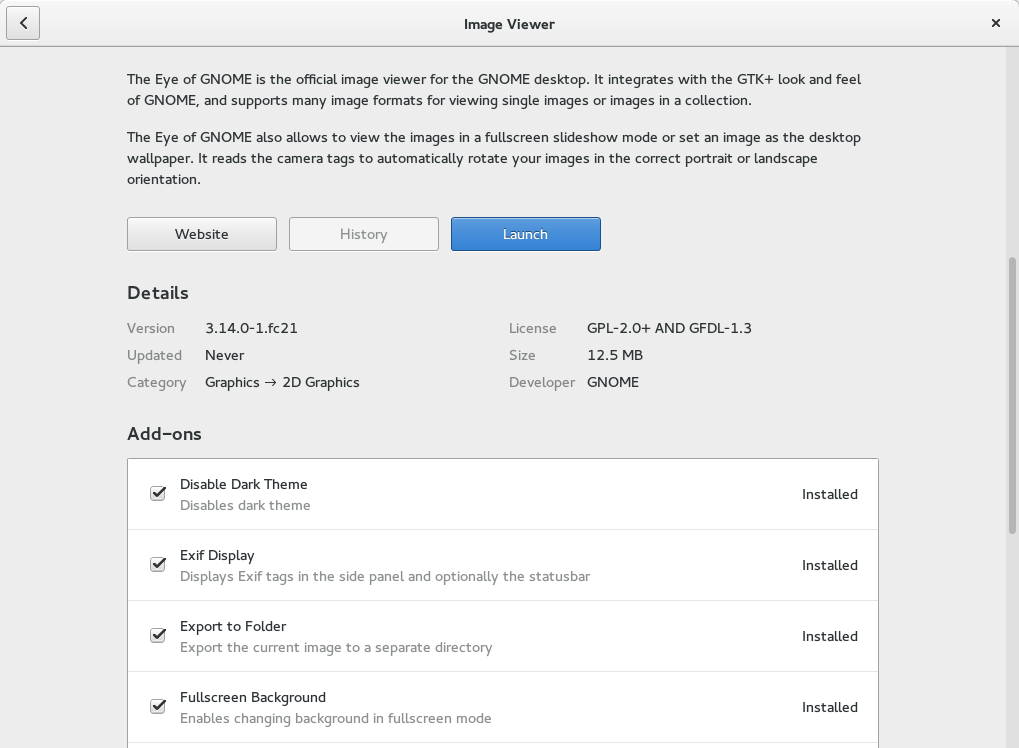The image size is (1019, 748).
Task: Click Installed status for Disable Dark Theme
Action: (x=830, y=495)
